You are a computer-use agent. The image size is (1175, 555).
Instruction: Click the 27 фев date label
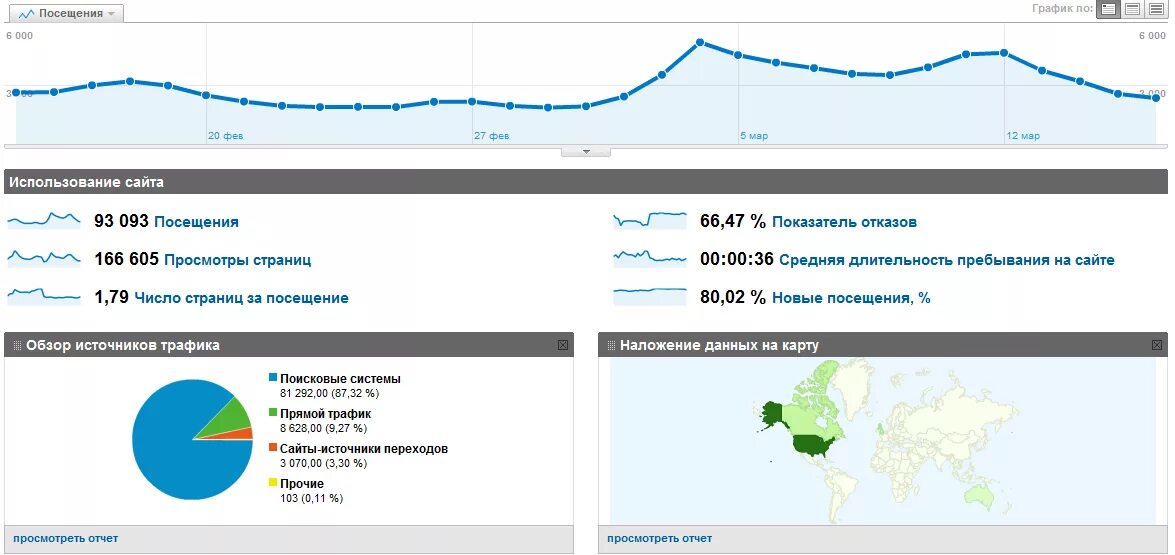[x=492, y=136]
